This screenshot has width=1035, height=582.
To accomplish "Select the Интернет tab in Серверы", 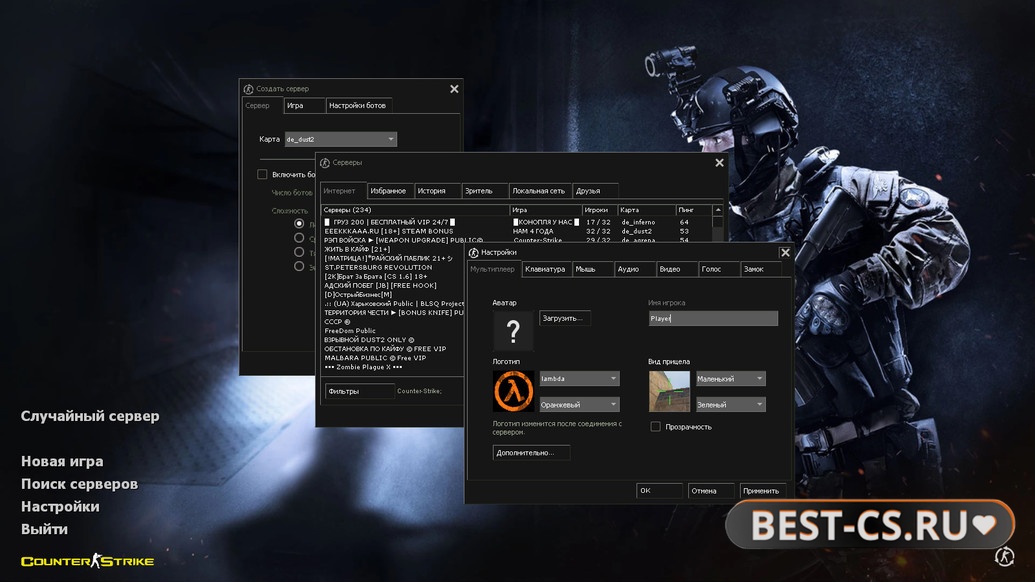I will (343, 191).
